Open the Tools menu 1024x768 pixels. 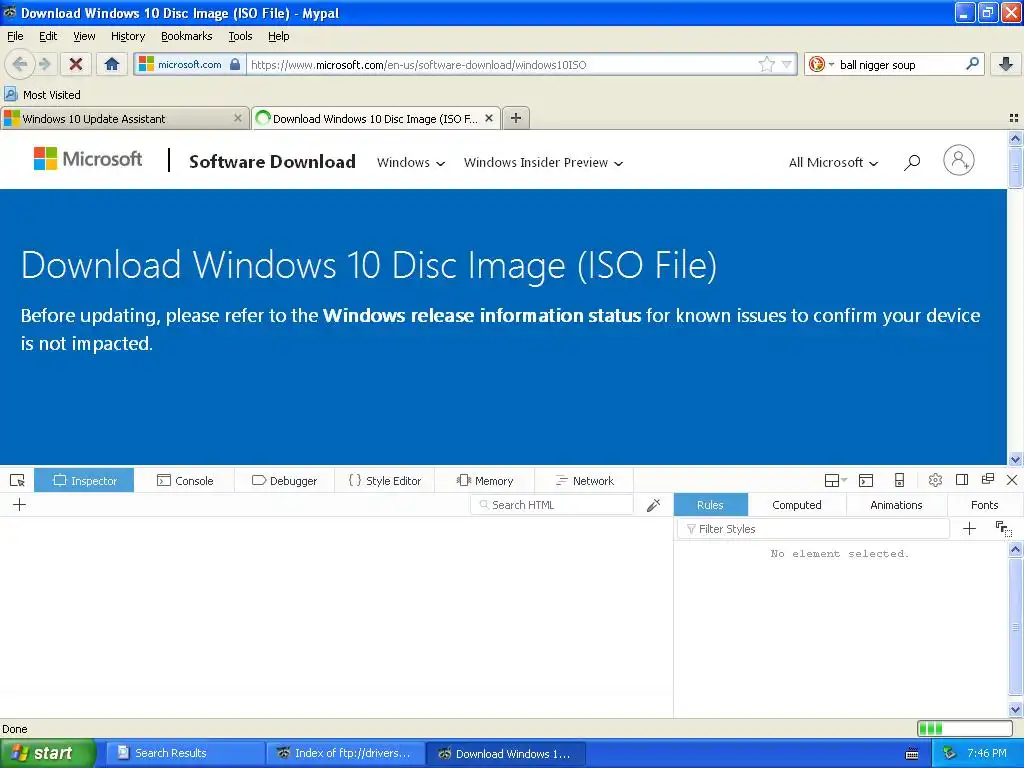[x=240, y=36]
